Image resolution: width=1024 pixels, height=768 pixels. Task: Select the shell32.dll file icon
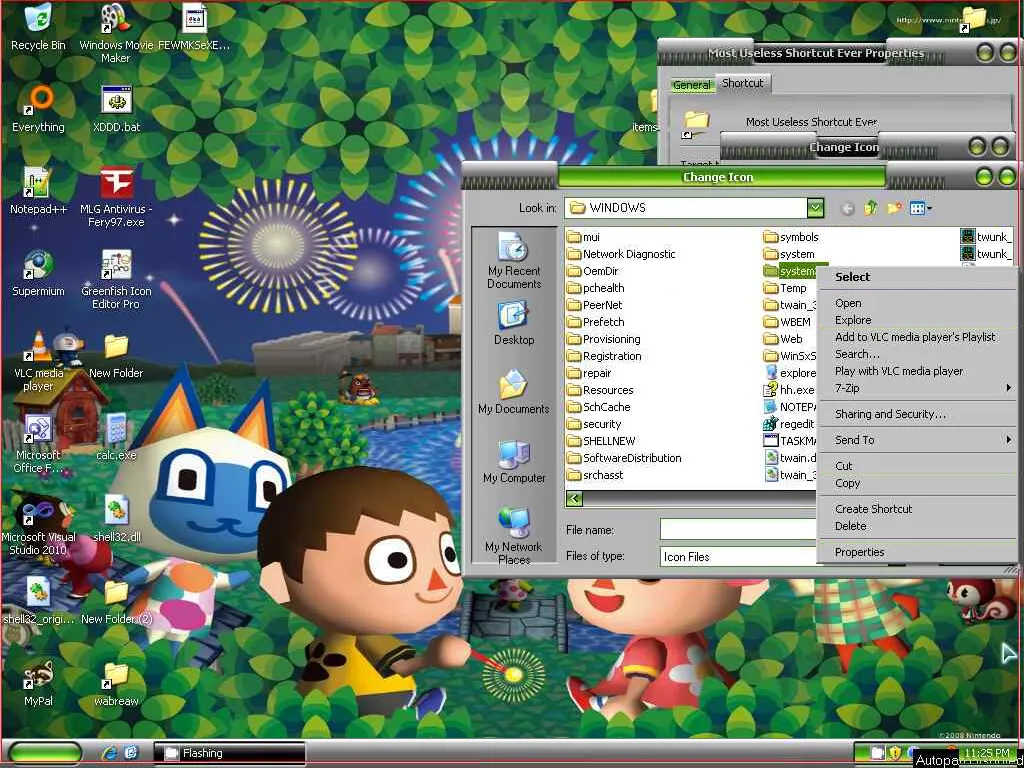coord(116,519)
